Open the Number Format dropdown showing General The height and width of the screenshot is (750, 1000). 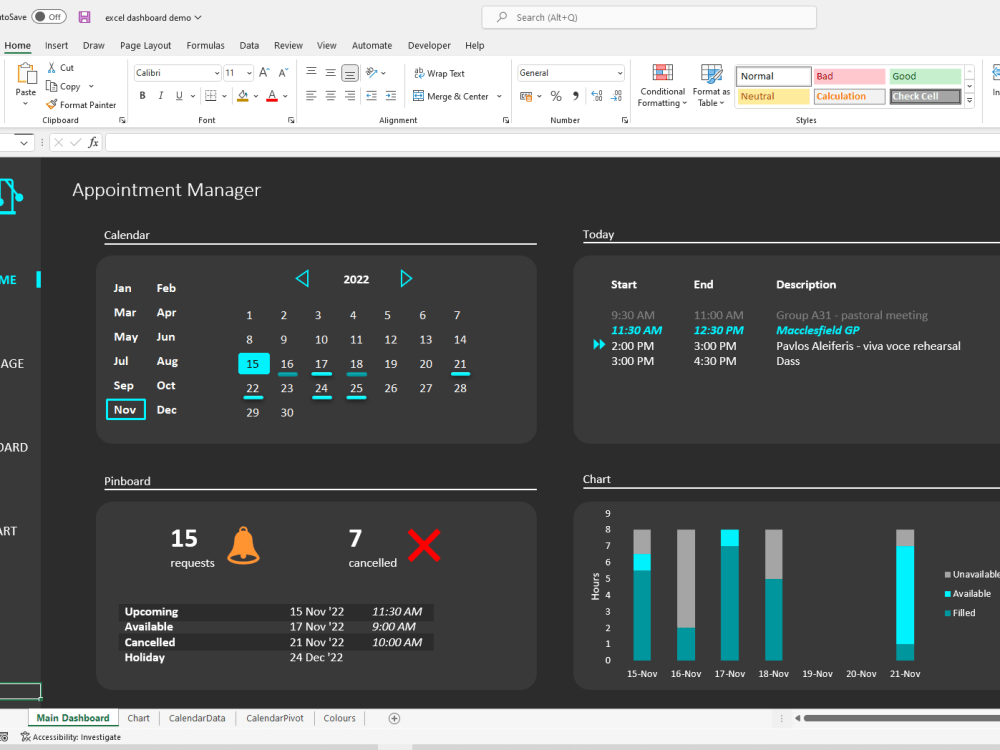pos(570,72)
